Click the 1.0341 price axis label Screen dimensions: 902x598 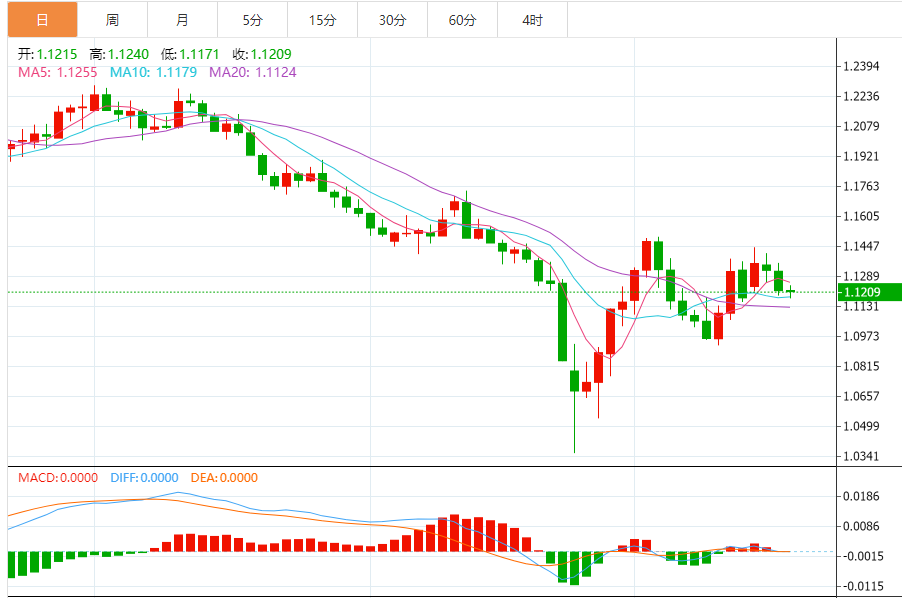tap(861, 456)
